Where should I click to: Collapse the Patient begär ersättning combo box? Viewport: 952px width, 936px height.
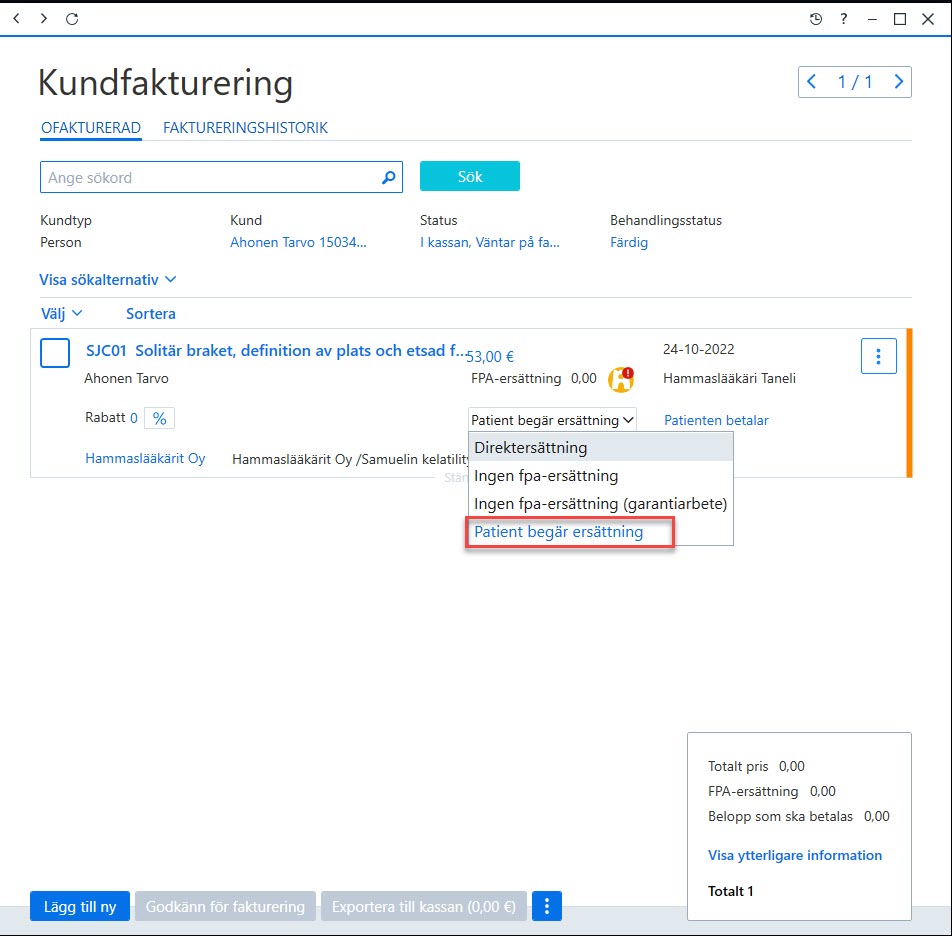click(x=552, y=419)
